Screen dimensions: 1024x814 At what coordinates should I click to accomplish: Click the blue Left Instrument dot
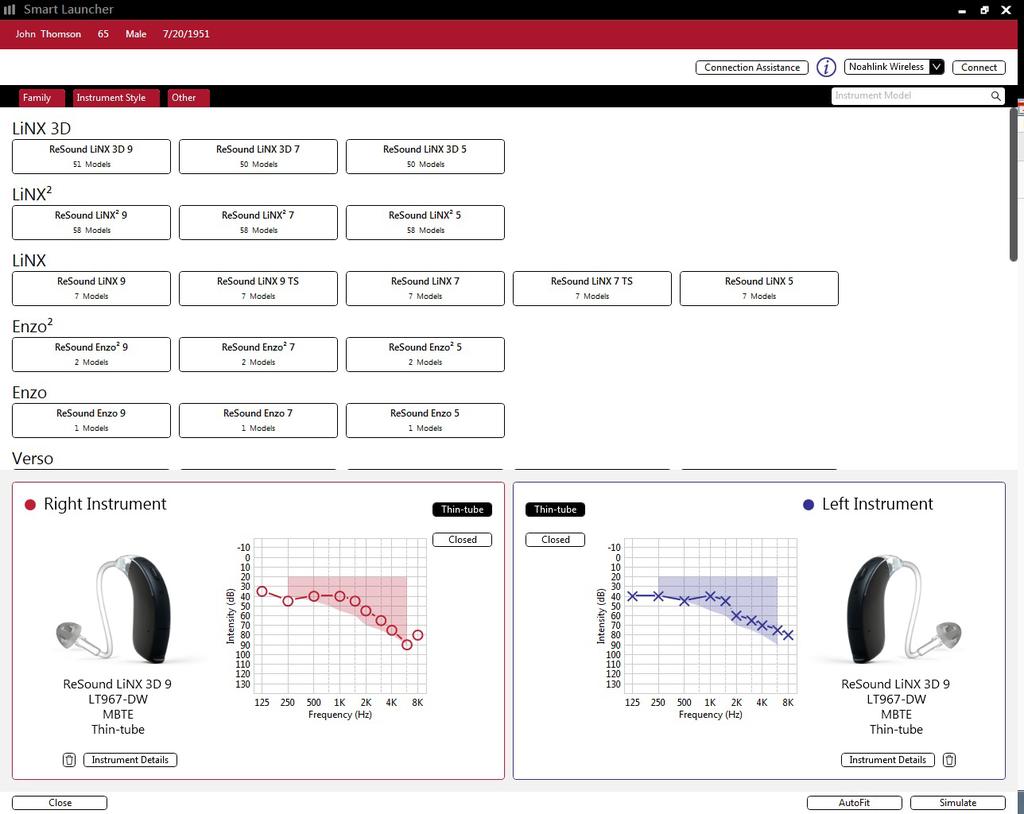[808, 504]
